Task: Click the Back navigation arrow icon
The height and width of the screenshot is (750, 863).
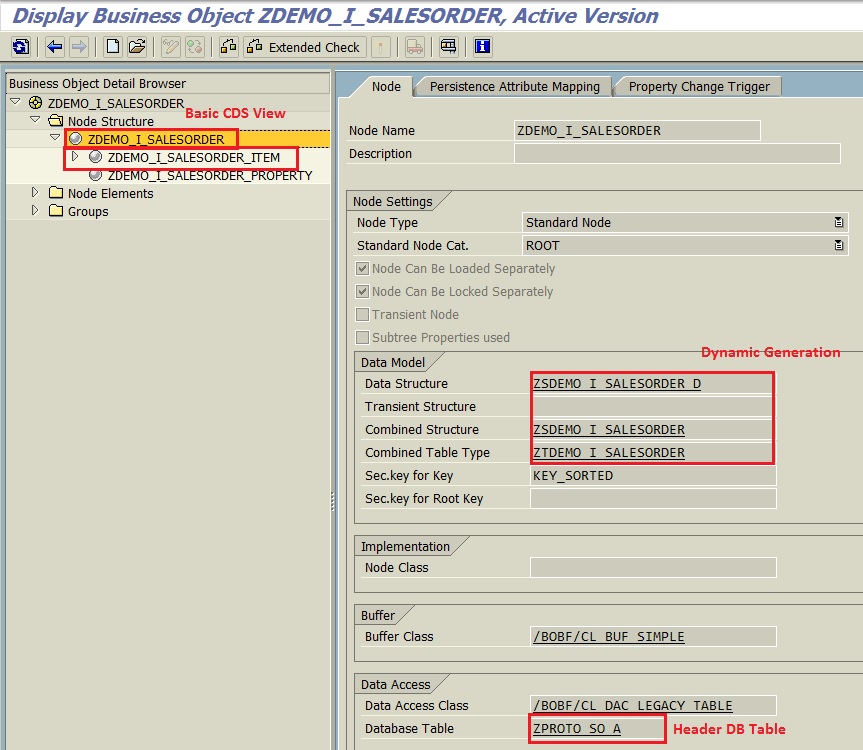Action: 56,46
